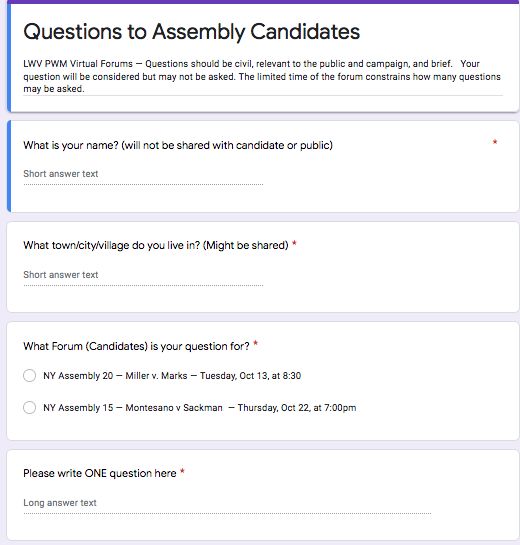Click the asterisk after 'ONE question here'

pyautogui.click(x=182, y=471)
